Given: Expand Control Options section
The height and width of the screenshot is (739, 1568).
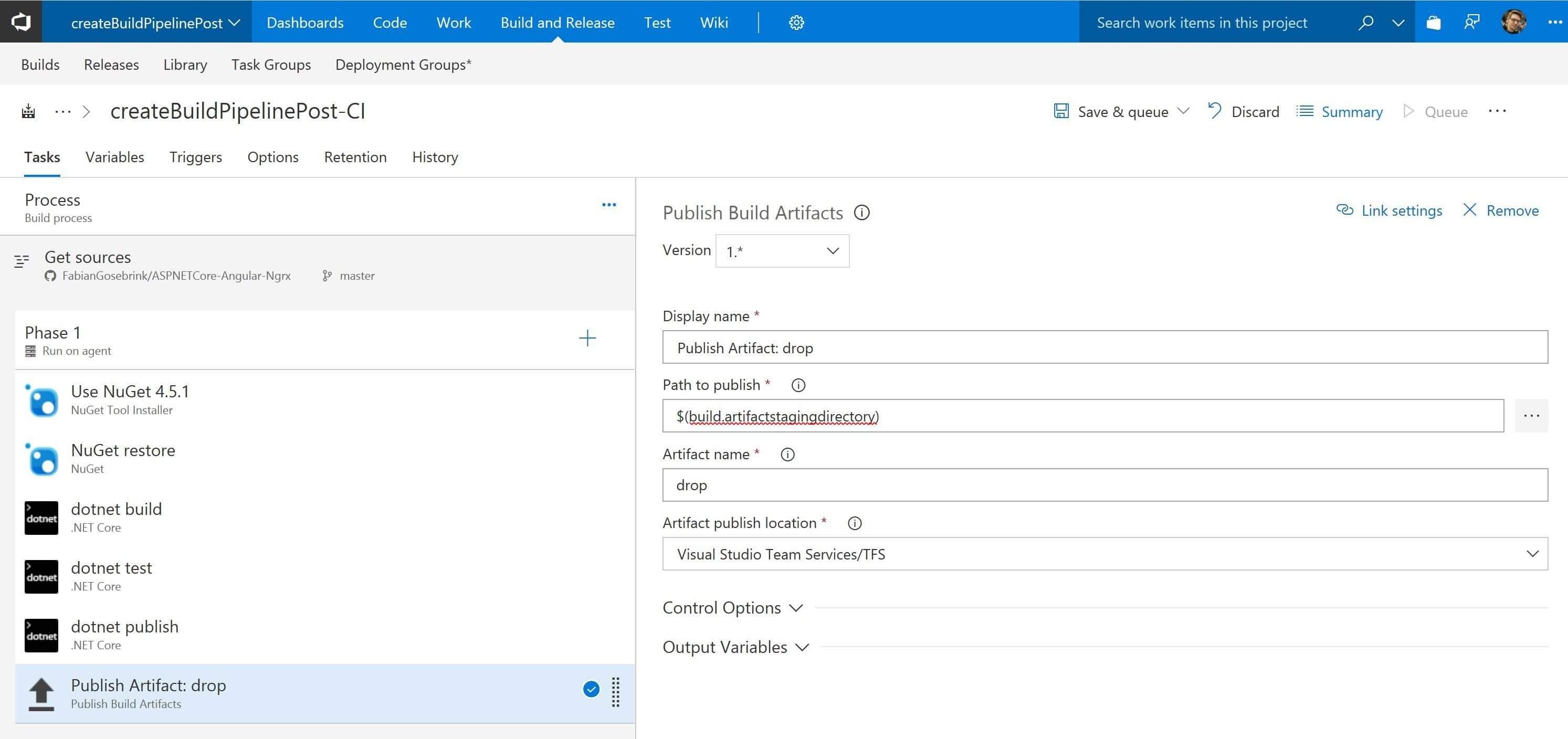Looking at the screenshot, I should point(732,607).
